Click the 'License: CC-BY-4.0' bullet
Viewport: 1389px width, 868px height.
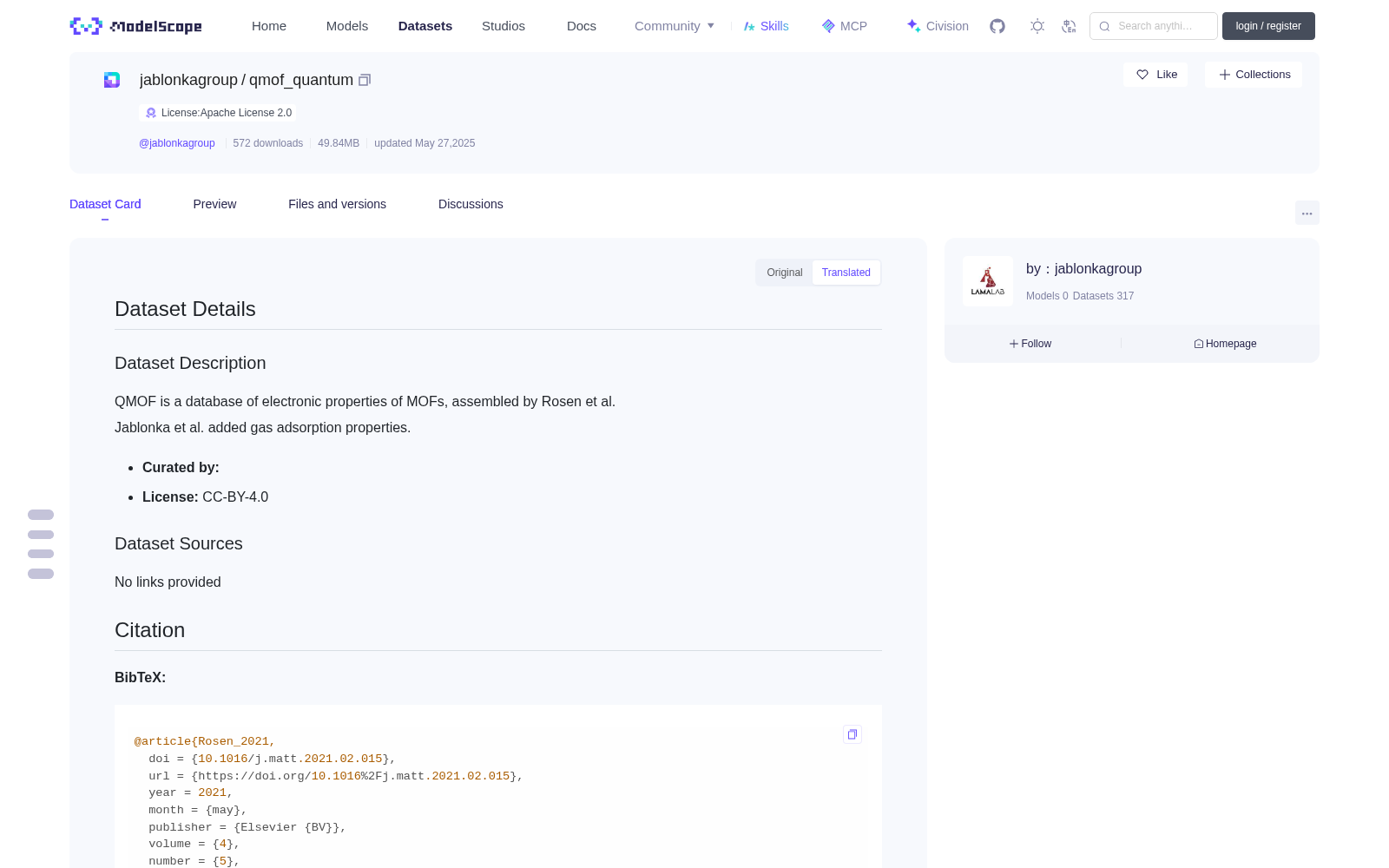pyautogui.click(x=205, y=497)
